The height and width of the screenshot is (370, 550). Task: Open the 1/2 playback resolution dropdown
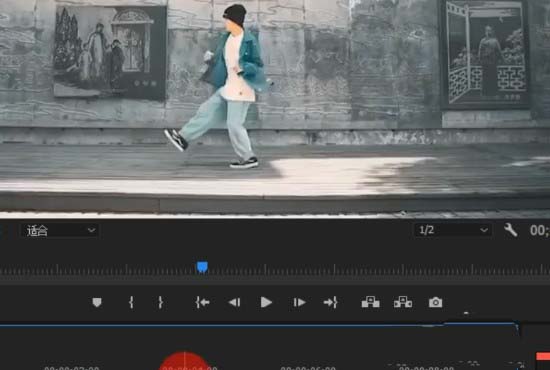(x=453, y=230)
